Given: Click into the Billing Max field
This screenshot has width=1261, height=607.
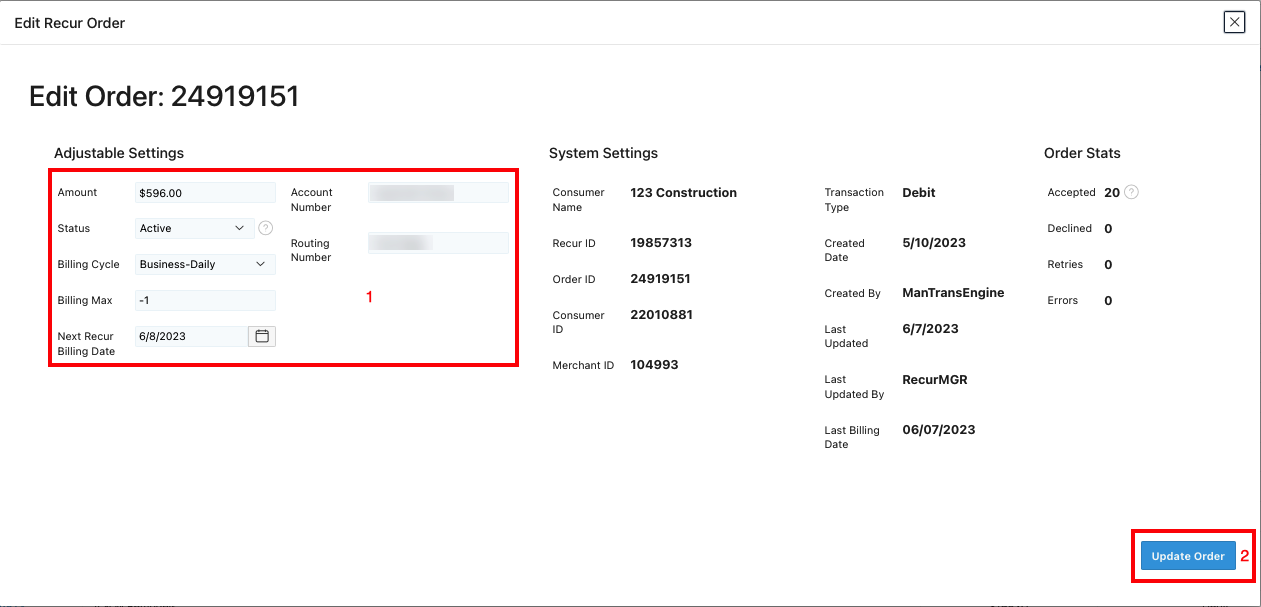Looking at the screenshot, I should pyautogui.click(x=204, y=300).
